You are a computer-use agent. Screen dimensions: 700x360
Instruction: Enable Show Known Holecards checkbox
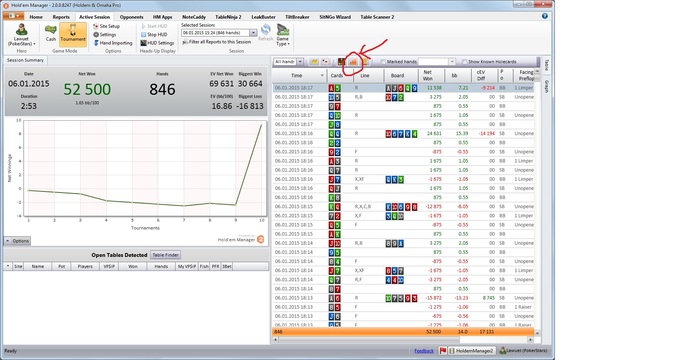[x=465, y=62]
